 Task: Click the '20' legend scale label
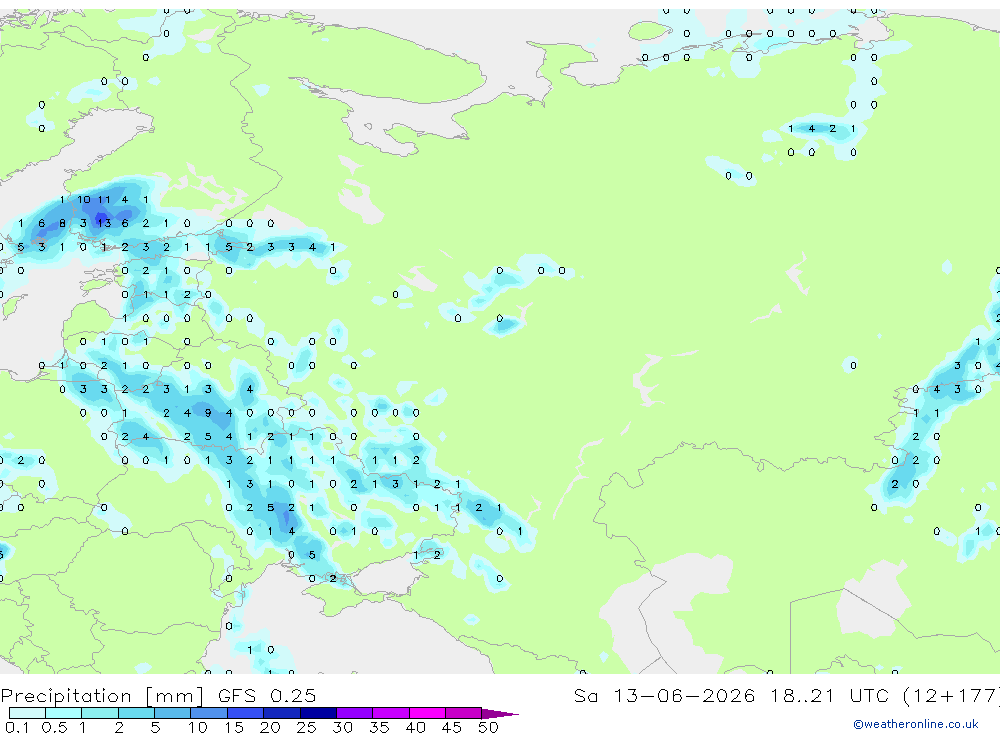270,727
